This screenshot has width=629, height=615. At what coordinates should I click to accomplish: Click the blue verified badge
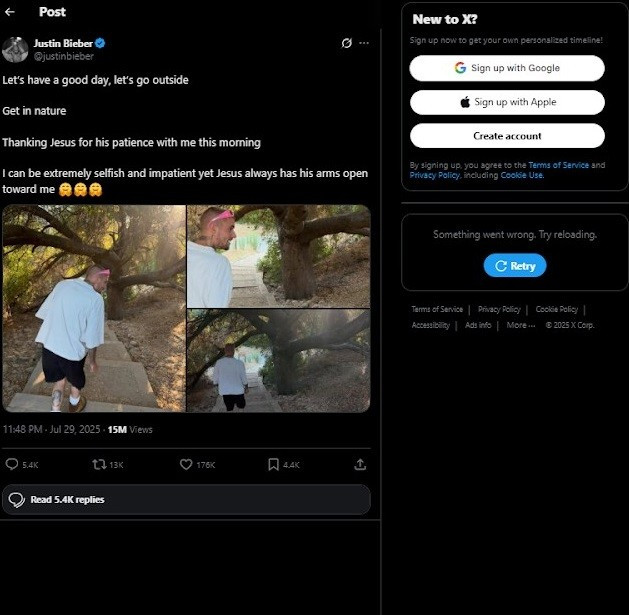pos(100,43)
